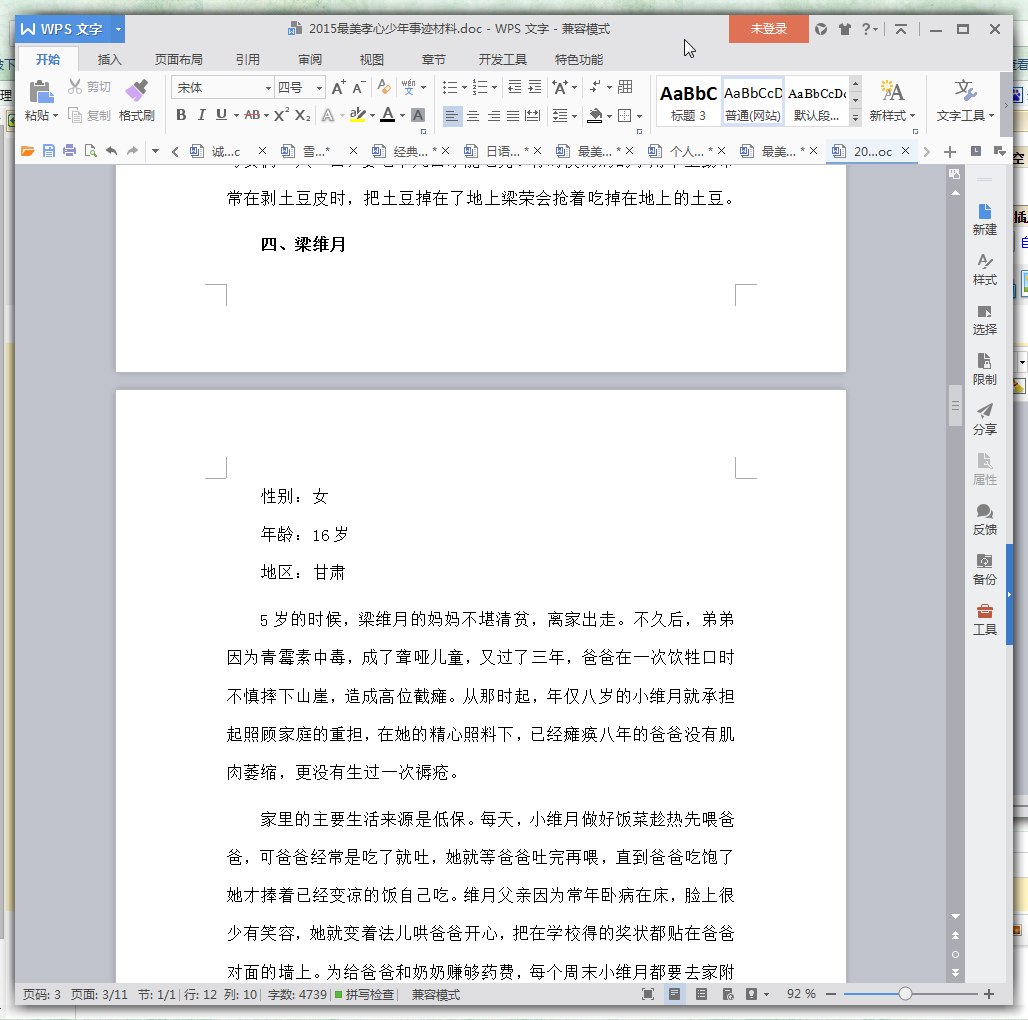The width and height of the screenshot is (1028, 1020).
Task: Add a new document tab with plus
Action: point(949,152)
